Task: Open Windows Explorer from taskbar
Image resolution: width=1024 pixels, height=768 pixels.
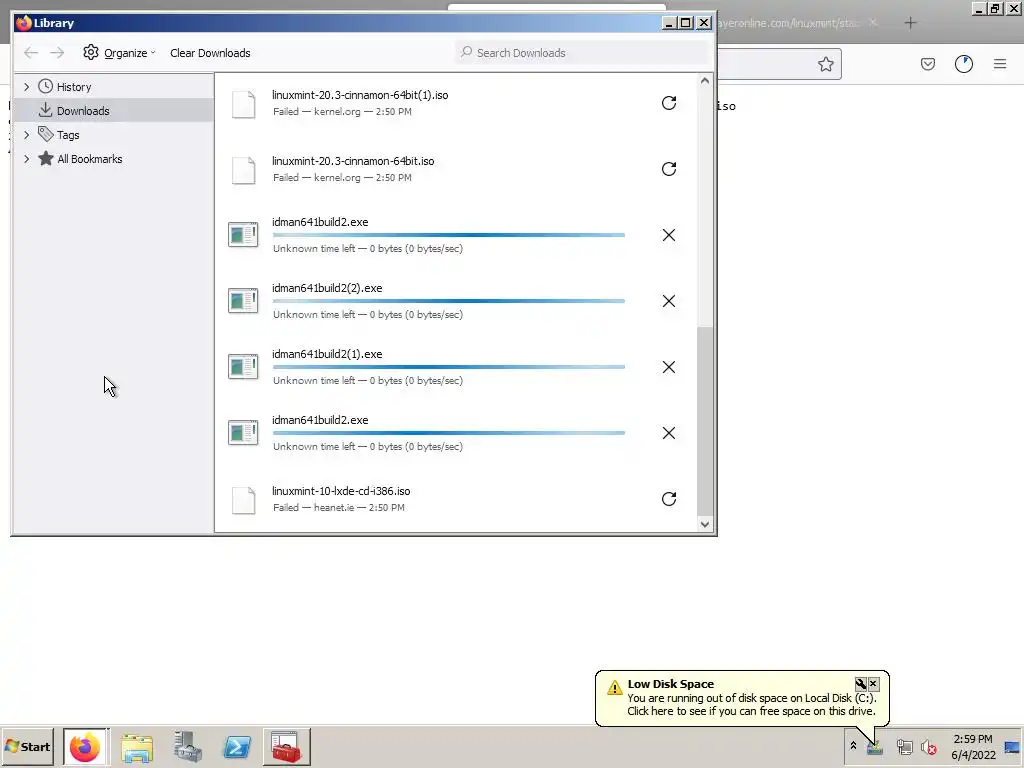Action: pyautogui.click(x=136, y=747)
